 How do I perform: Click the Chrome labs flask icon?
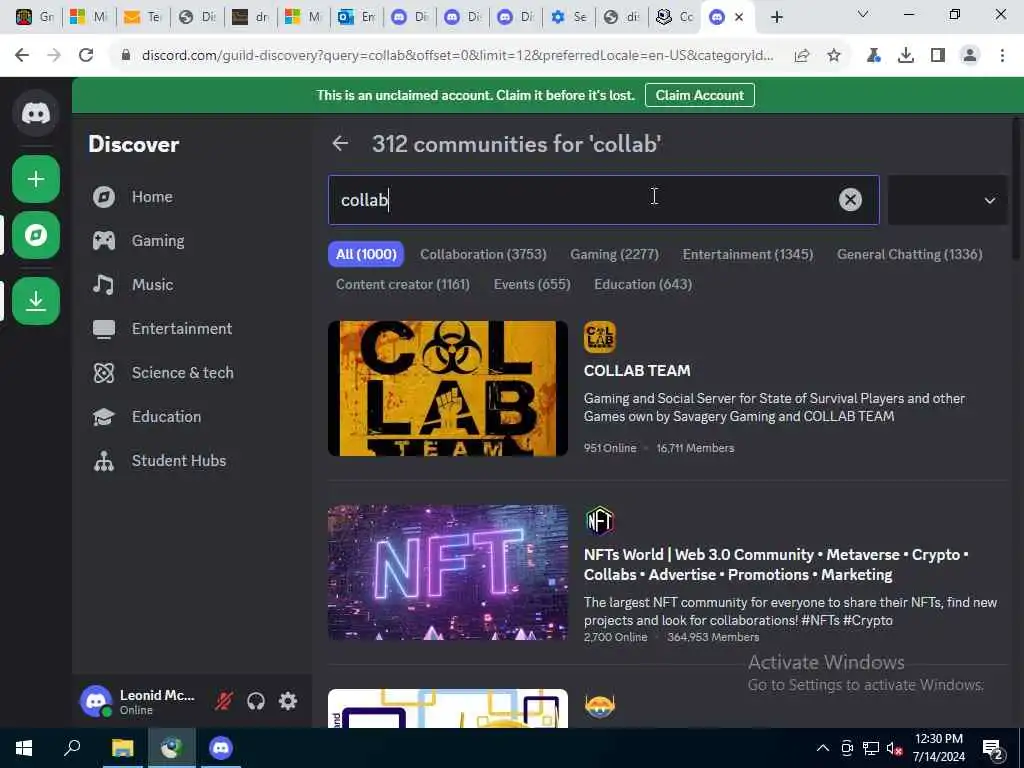874,56
